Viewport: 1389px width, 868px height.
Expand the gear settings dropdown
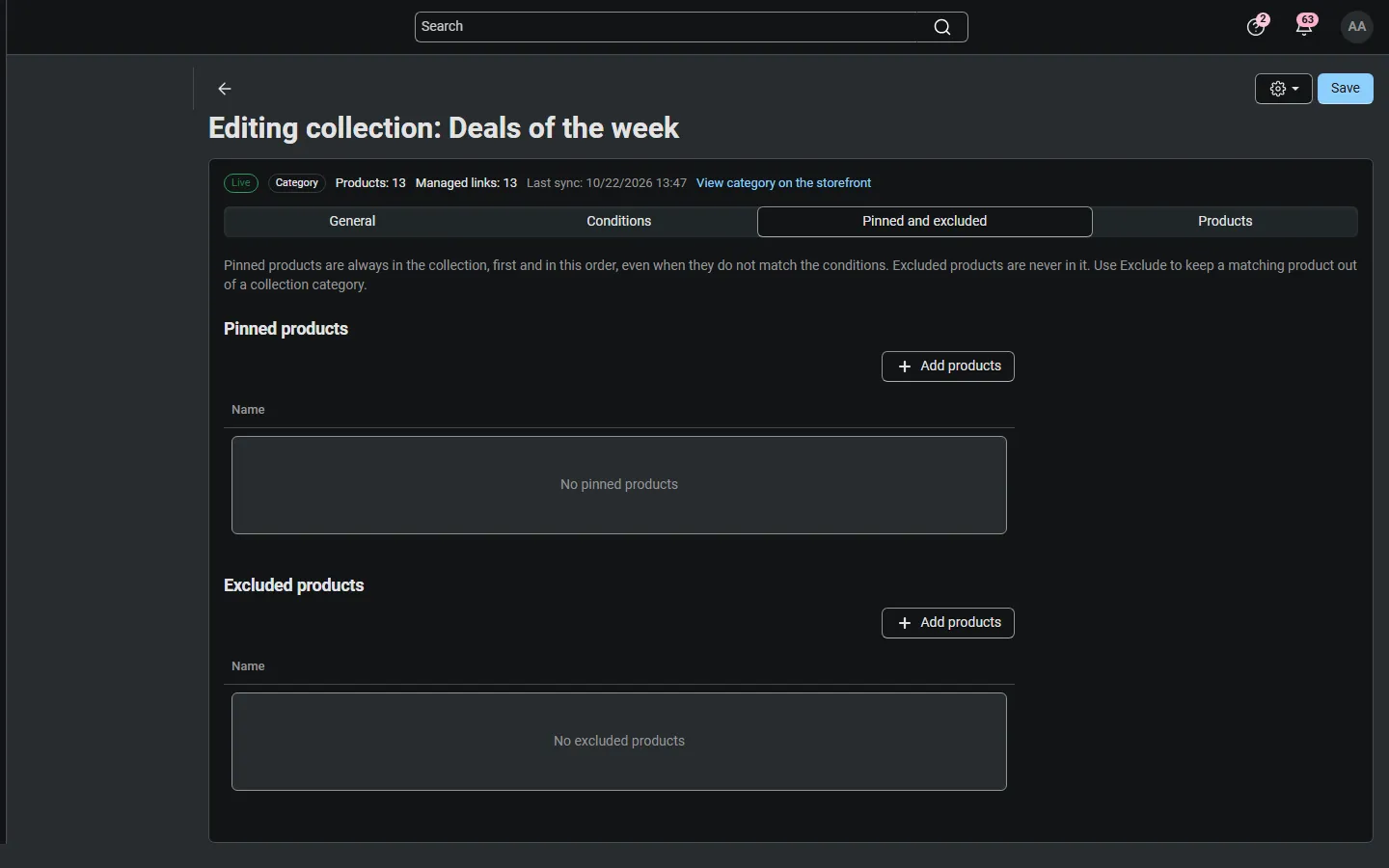point(1284,89)
